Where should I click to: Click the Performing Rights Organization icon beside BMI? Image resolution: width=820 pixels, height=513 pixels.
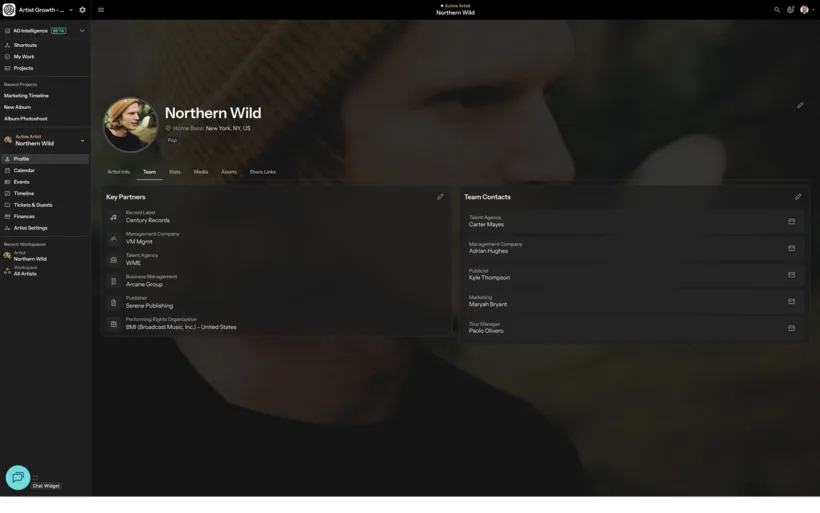tap(113, 324)
